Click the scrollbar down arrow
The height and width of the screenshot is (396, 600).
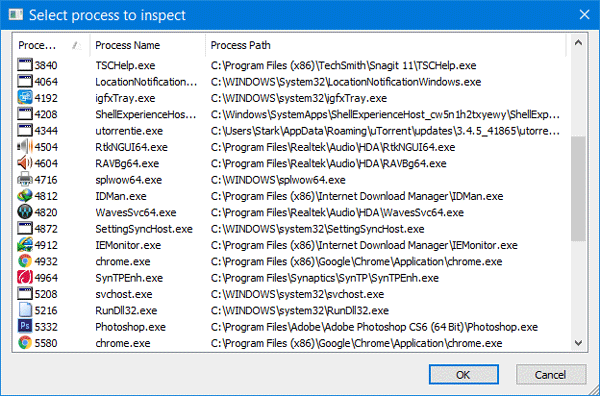point(578,343)
